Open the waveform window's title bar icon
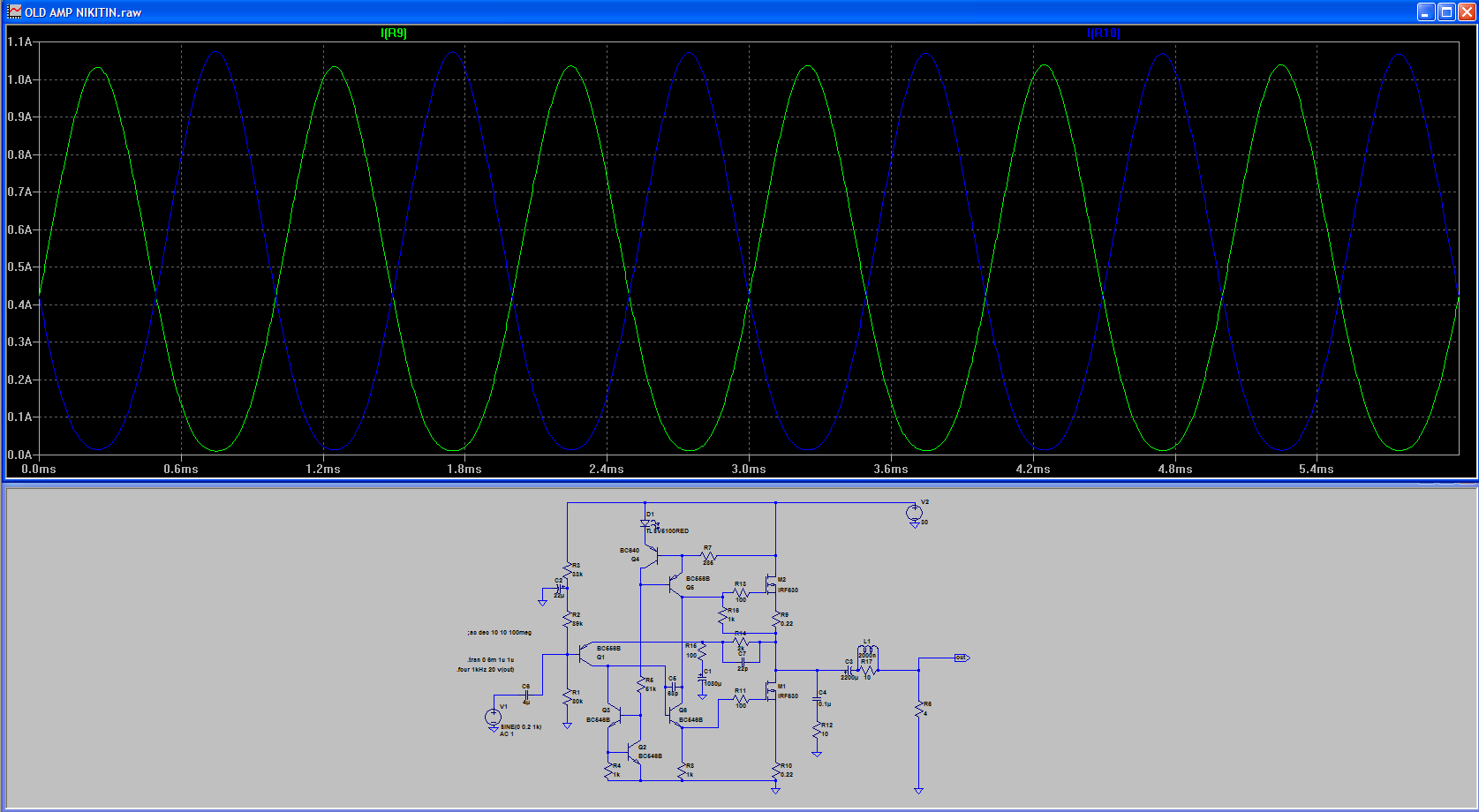Viewport: 1479px width, 812px height. click(13, 11)
